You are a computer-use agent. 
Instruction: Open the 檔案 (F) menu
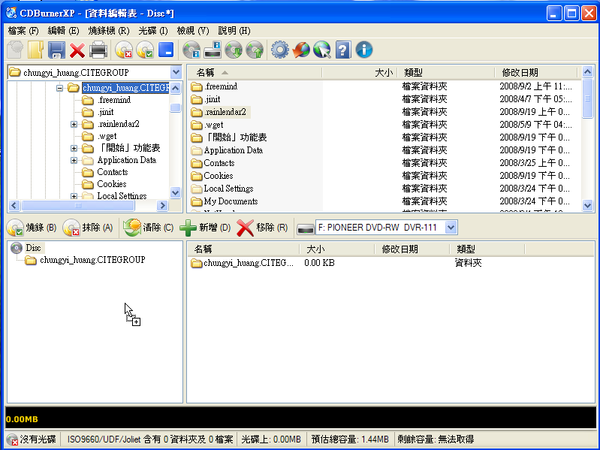[x=23, y=31]
